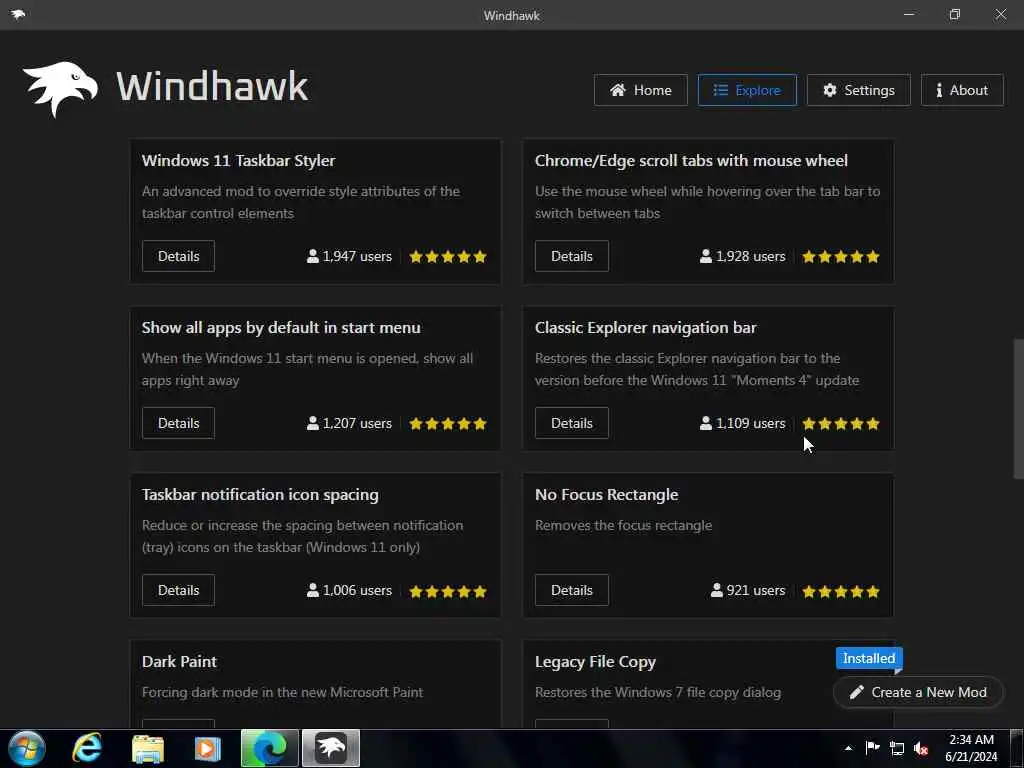This screenshot has width=1024, height=768.
Task: Click the Windhawk eagle logo
Action: 61,89
